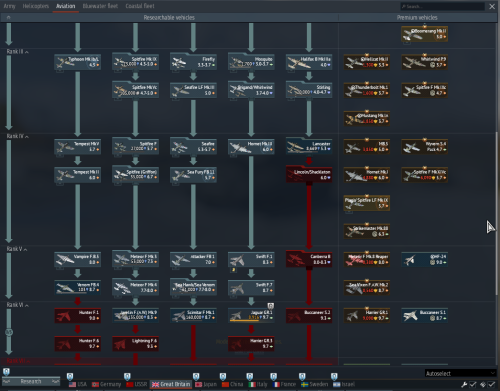
Task: Select premium Buccaneer S.1 card
Action: 425,315
